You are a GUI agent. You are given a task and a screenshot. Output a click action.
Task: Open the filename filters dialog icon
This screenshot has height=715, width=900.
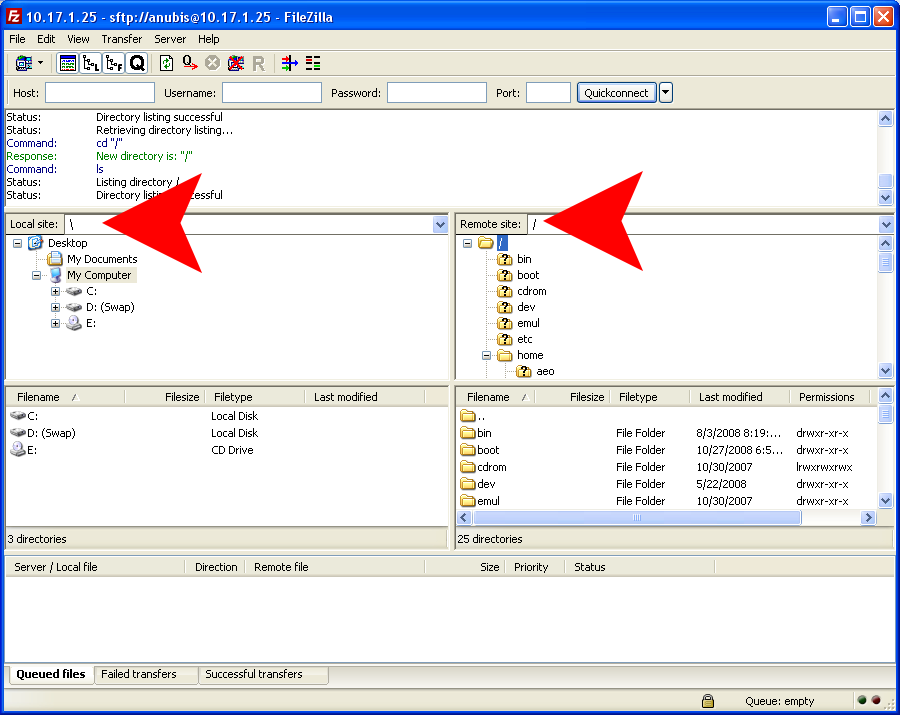coord(290,63)
